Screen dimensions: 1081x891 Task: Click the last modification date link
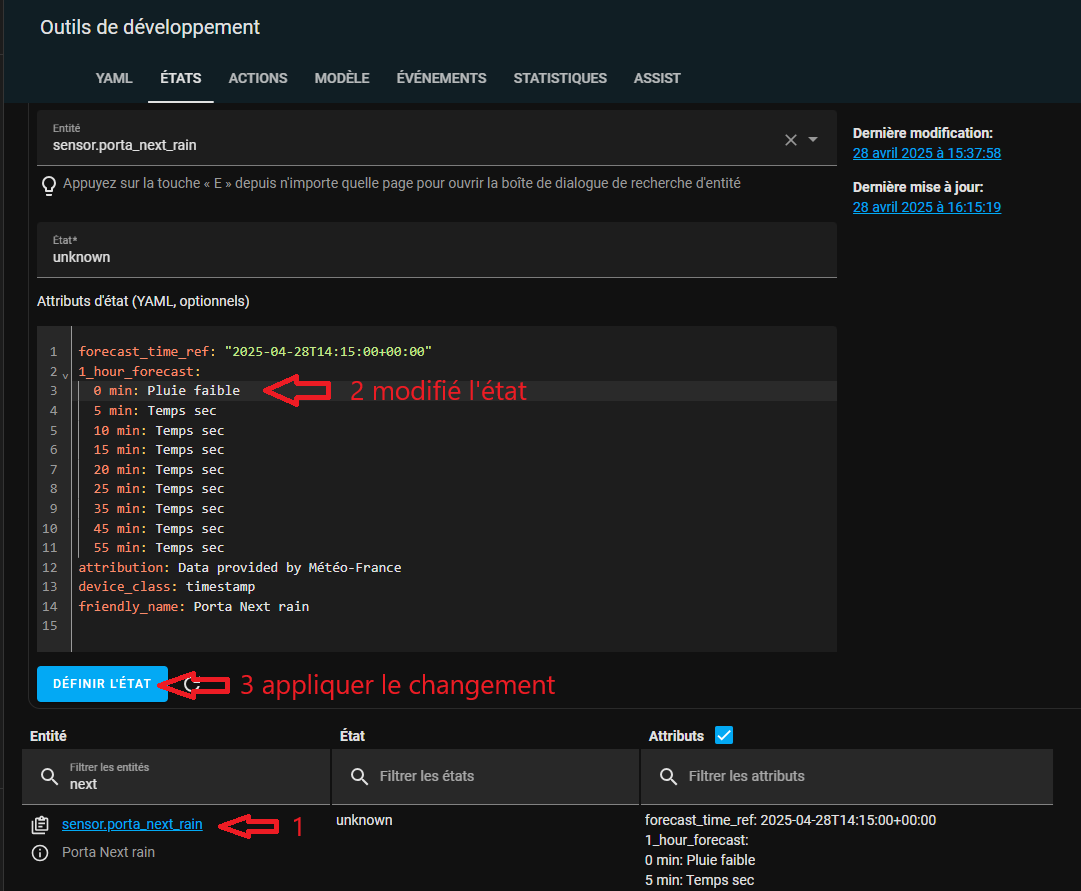tap(927, 153)
